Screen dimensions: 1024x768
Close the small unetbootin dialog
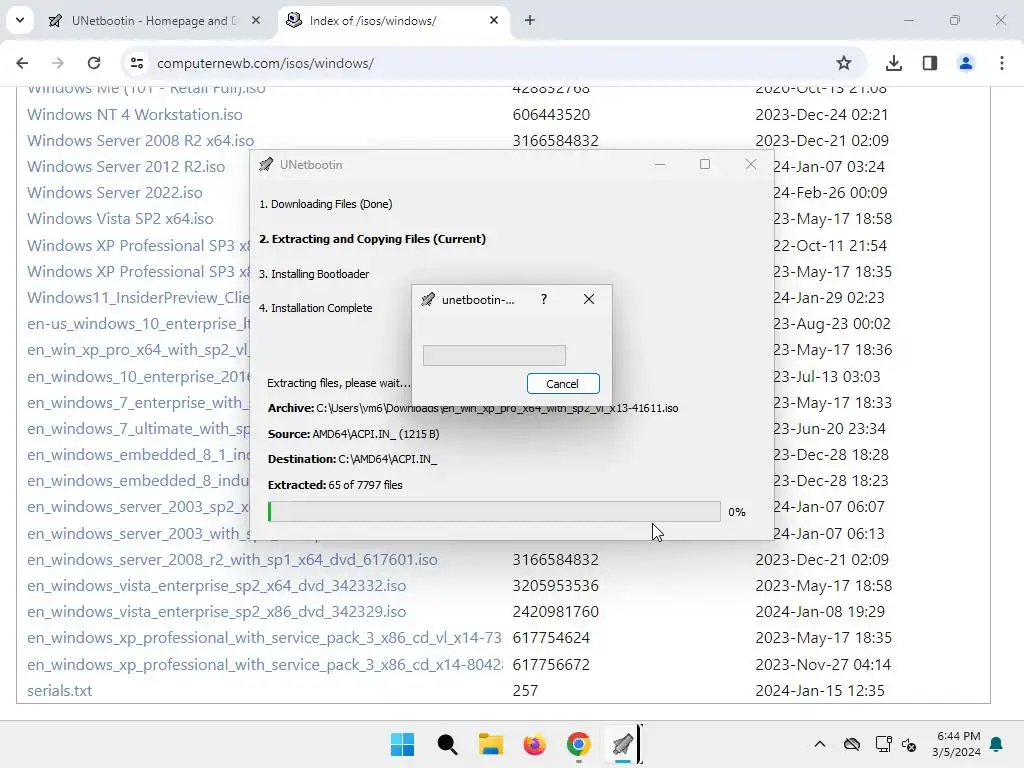tap(589, 299)
